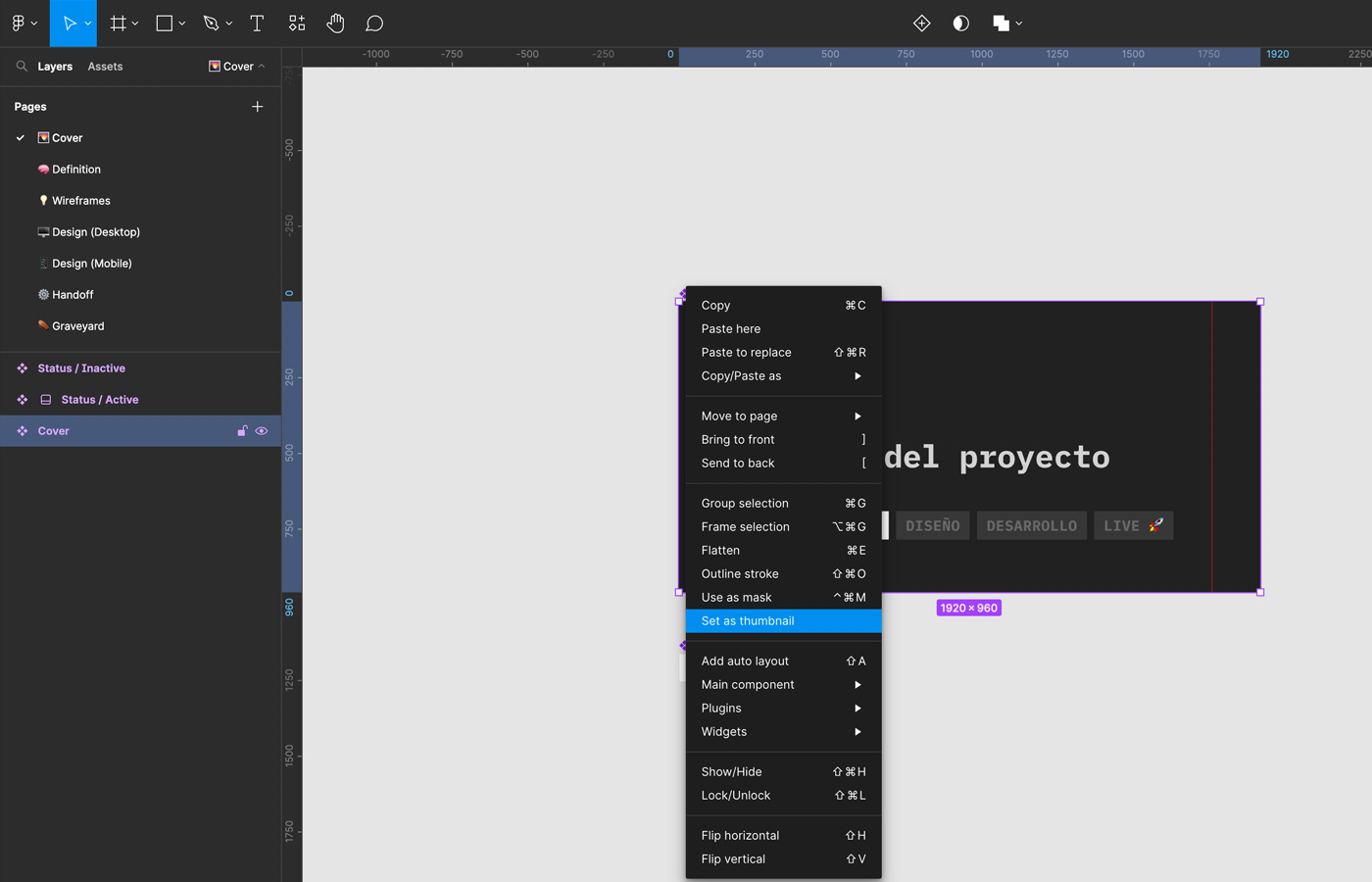This screenshot has width=1372, height=882.
Task: Open Move tool dropdown chevron
Action: pyautogui.click(x=88, y=24)
